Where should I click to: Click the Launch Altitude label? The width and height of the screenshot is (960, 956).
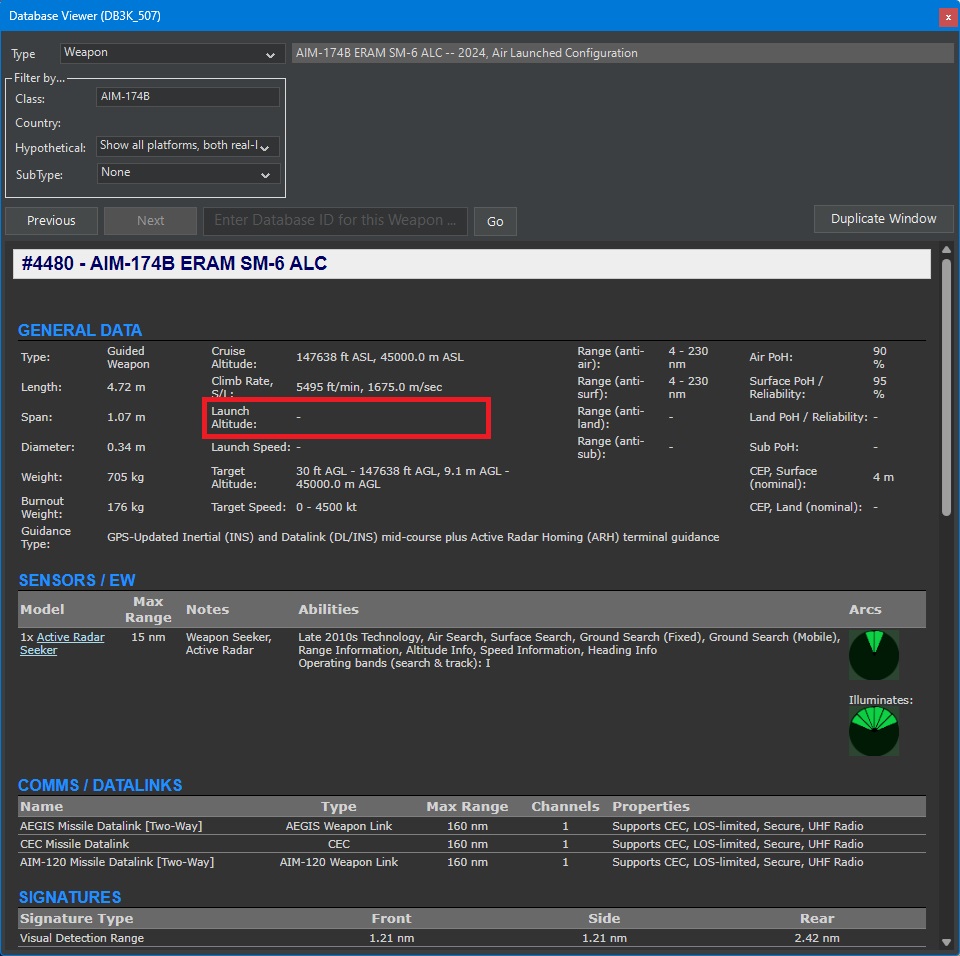tap(233, 417)
